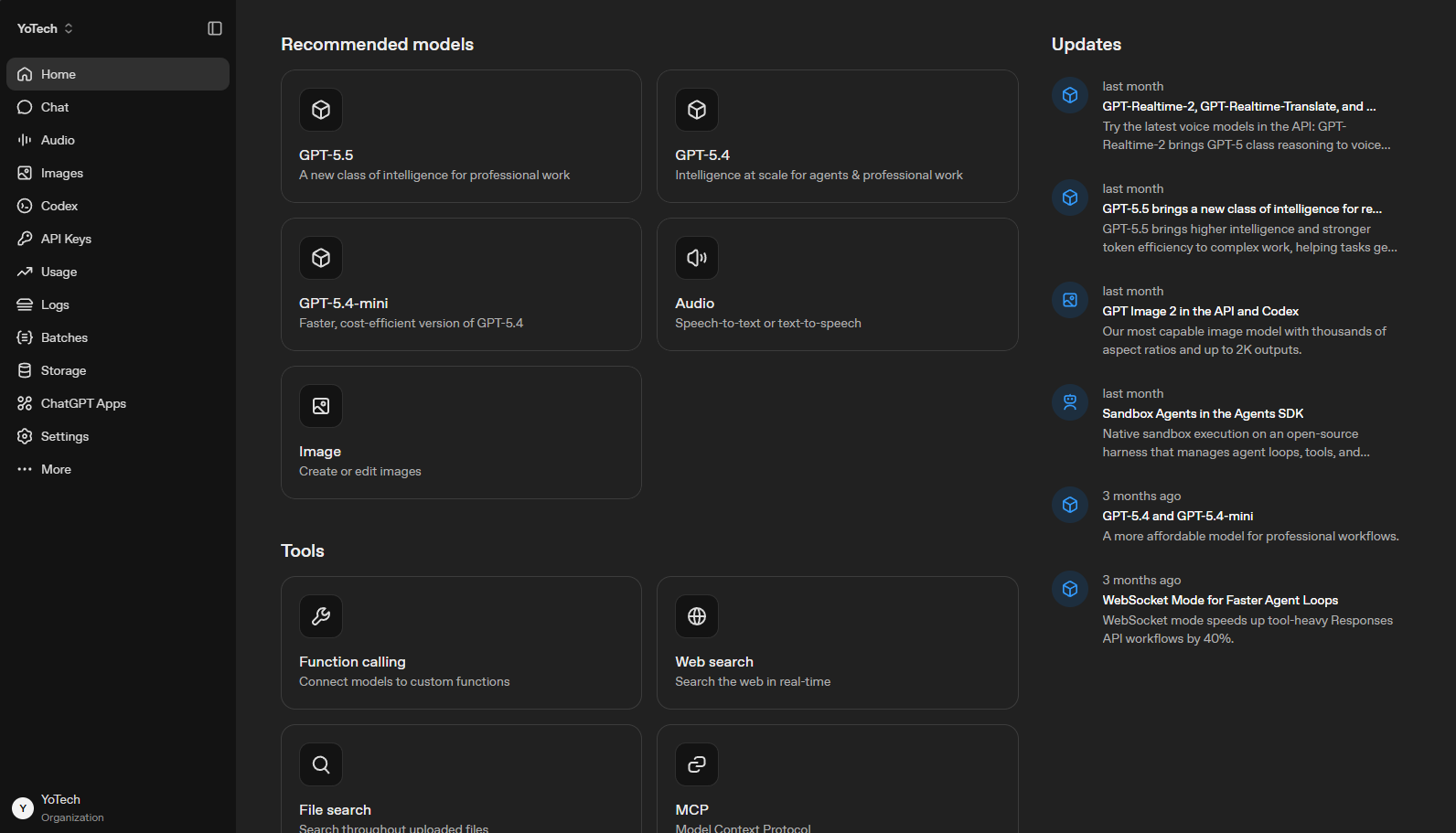The height and width of the screenshot is (833, 1456).
Task: Open the GPT-5.4 model card title
Action: [x=702, y=155]
